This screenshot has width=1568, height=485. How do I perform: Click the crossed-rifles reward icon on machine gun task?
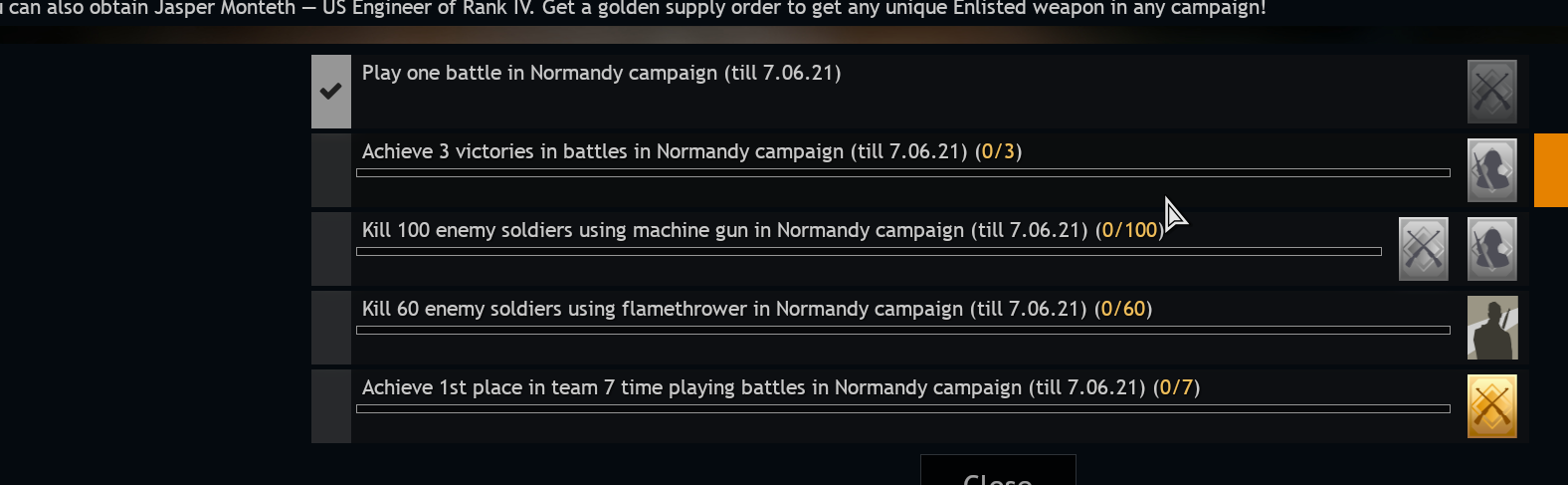[x=1423, y=249]
